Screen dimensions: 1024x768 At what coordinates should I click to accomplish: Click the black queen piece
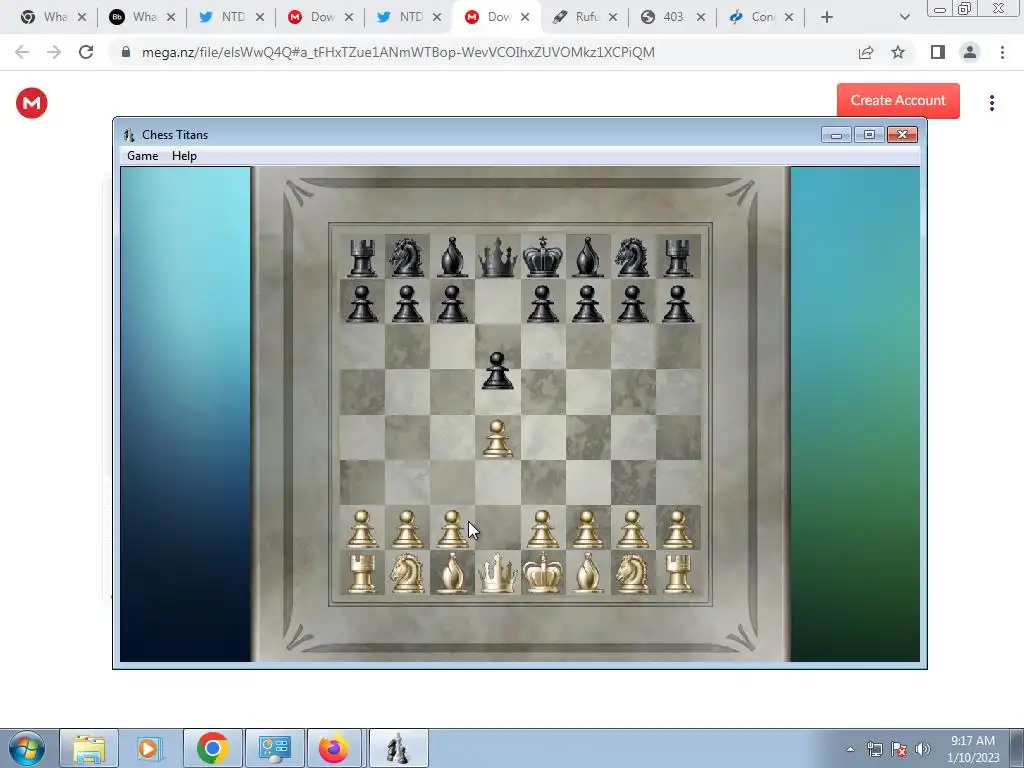click(x=498, y=257)
